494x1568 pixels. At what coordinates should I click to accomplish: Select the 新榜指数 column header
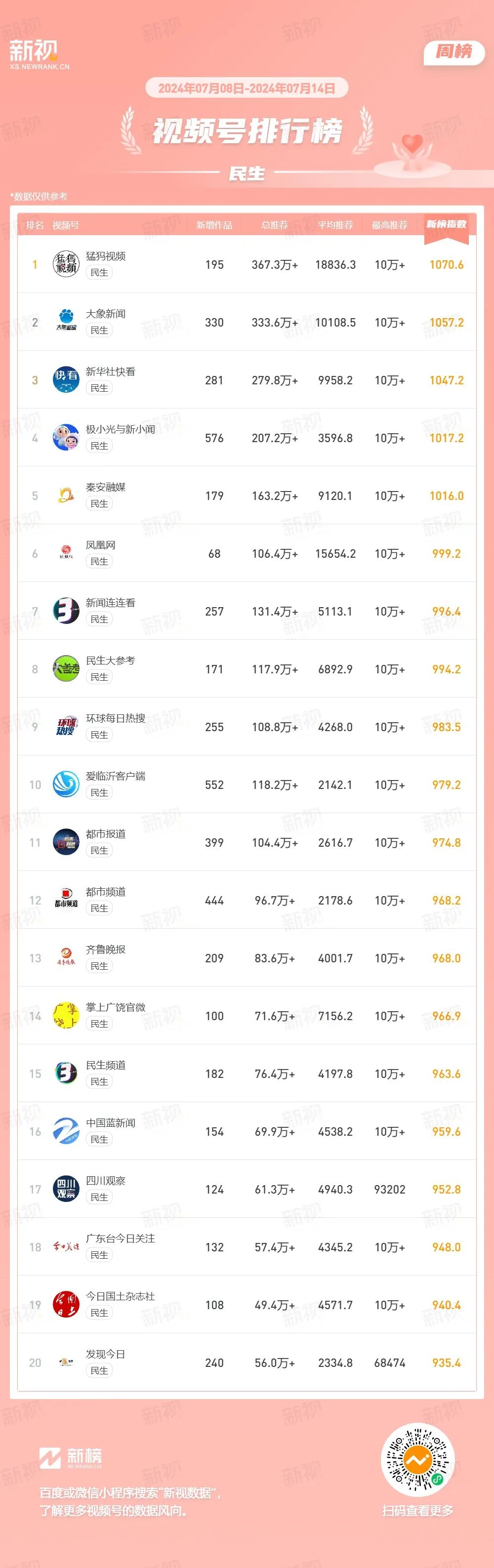click(x=446, y=225)
